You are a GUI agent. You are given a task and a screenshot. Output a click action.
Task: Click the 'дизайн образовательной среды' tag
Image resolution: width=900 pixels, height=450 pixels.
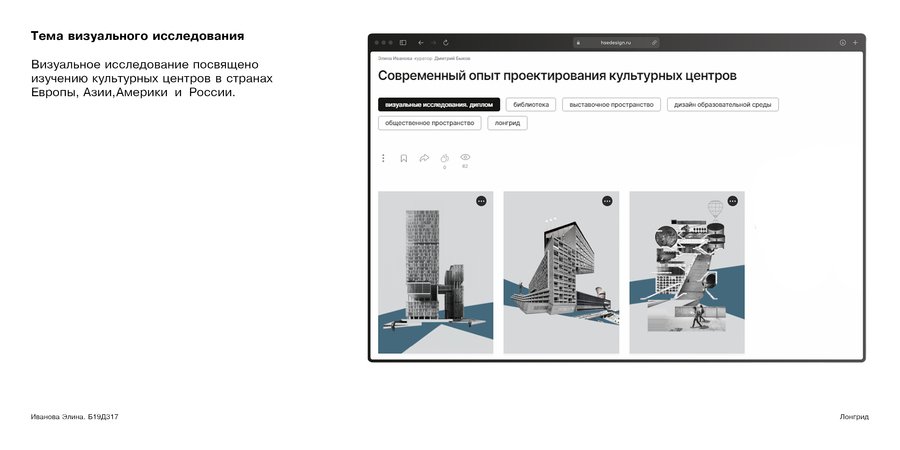(x=723, y=104)
